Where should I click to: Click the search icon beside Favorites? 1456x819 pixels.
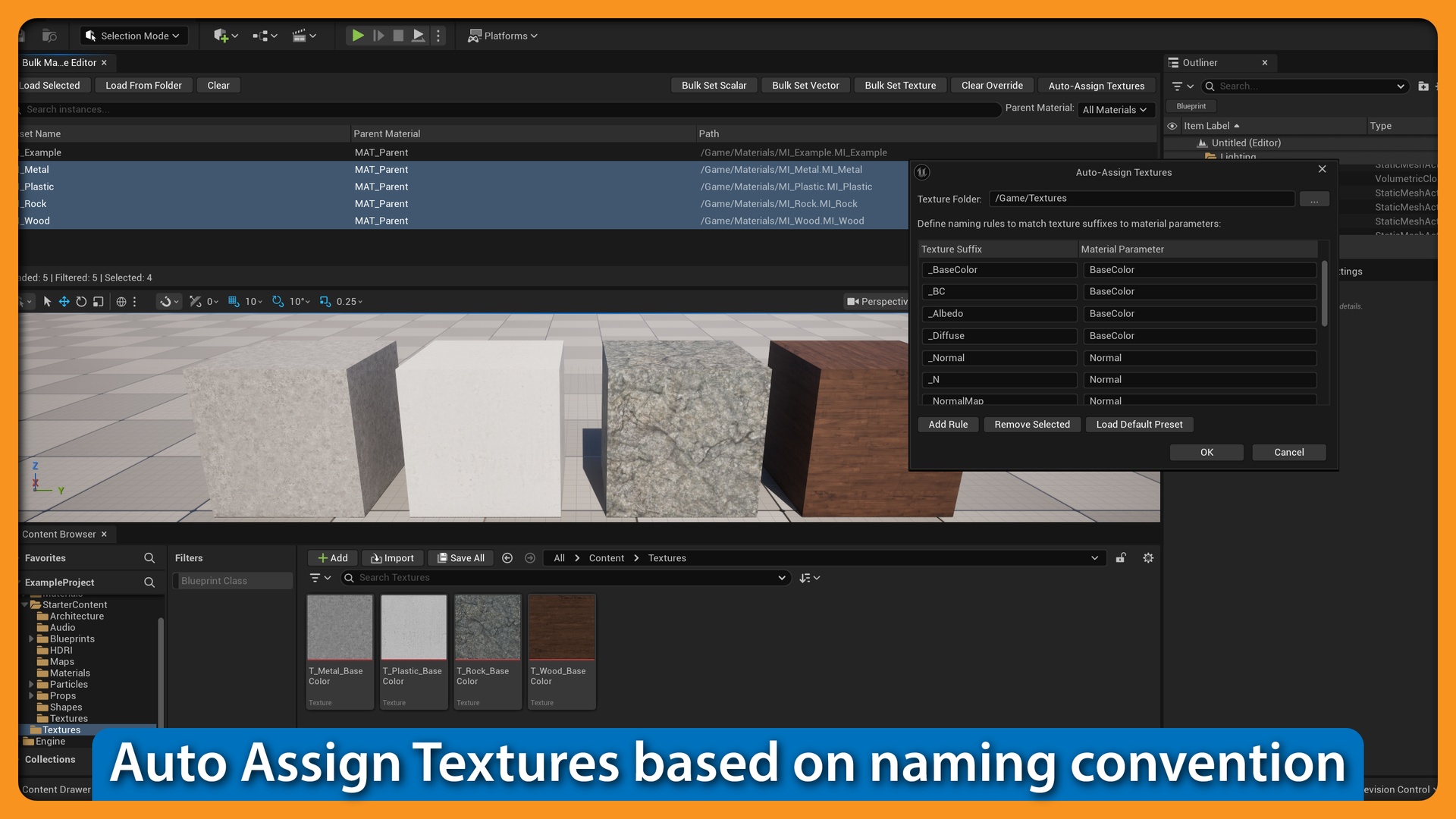[x=149, y=558]
